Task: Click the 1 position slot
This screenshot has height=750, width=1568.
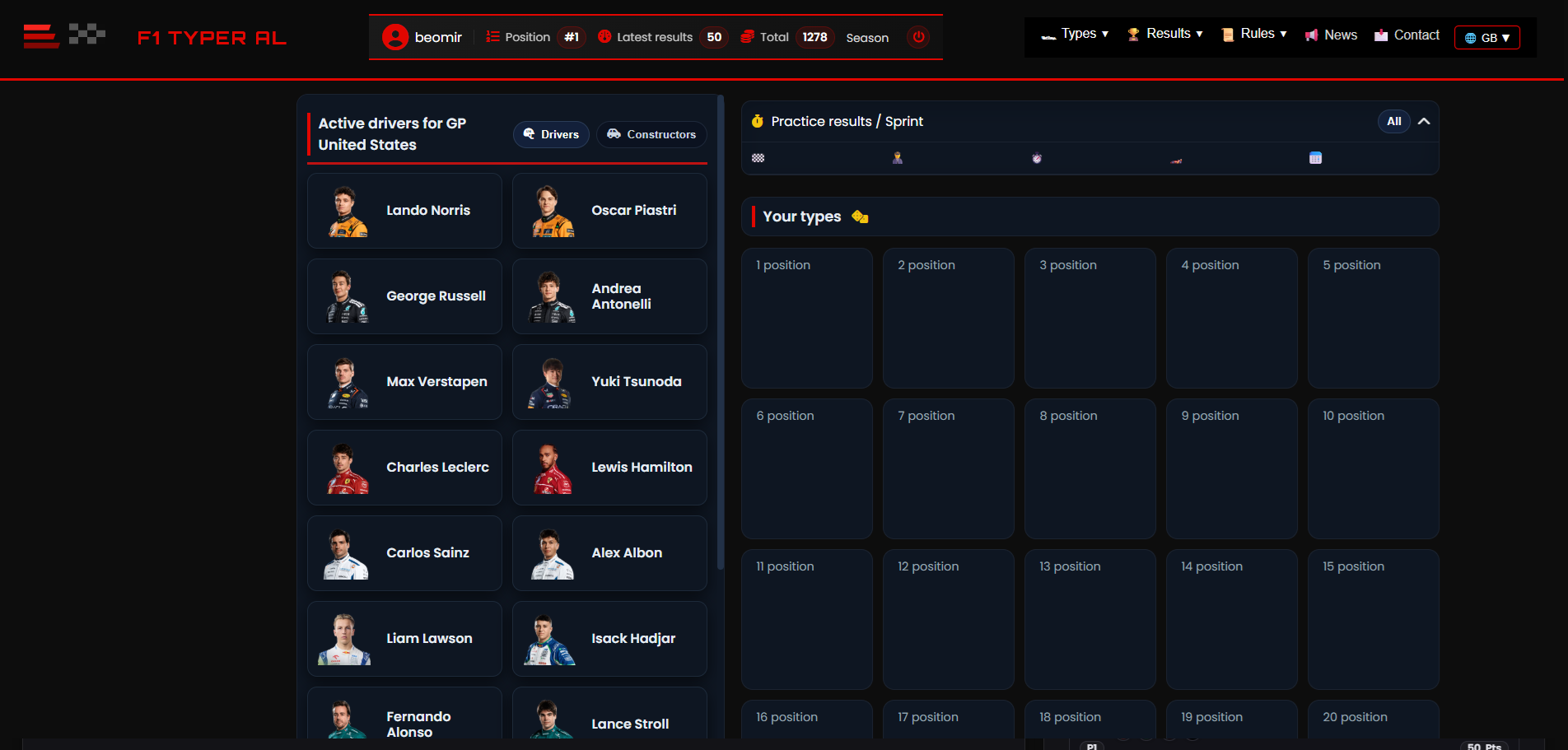Action: [807, 318]
